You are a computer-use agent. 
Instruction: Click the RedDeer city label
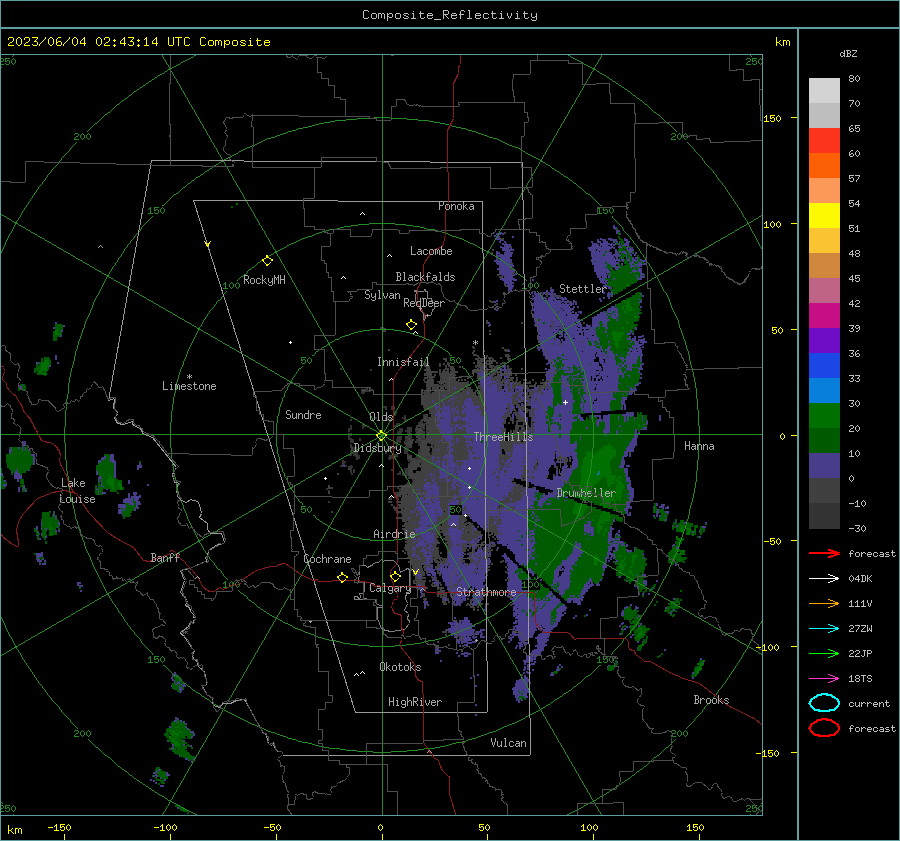click(x=424, y=303)
